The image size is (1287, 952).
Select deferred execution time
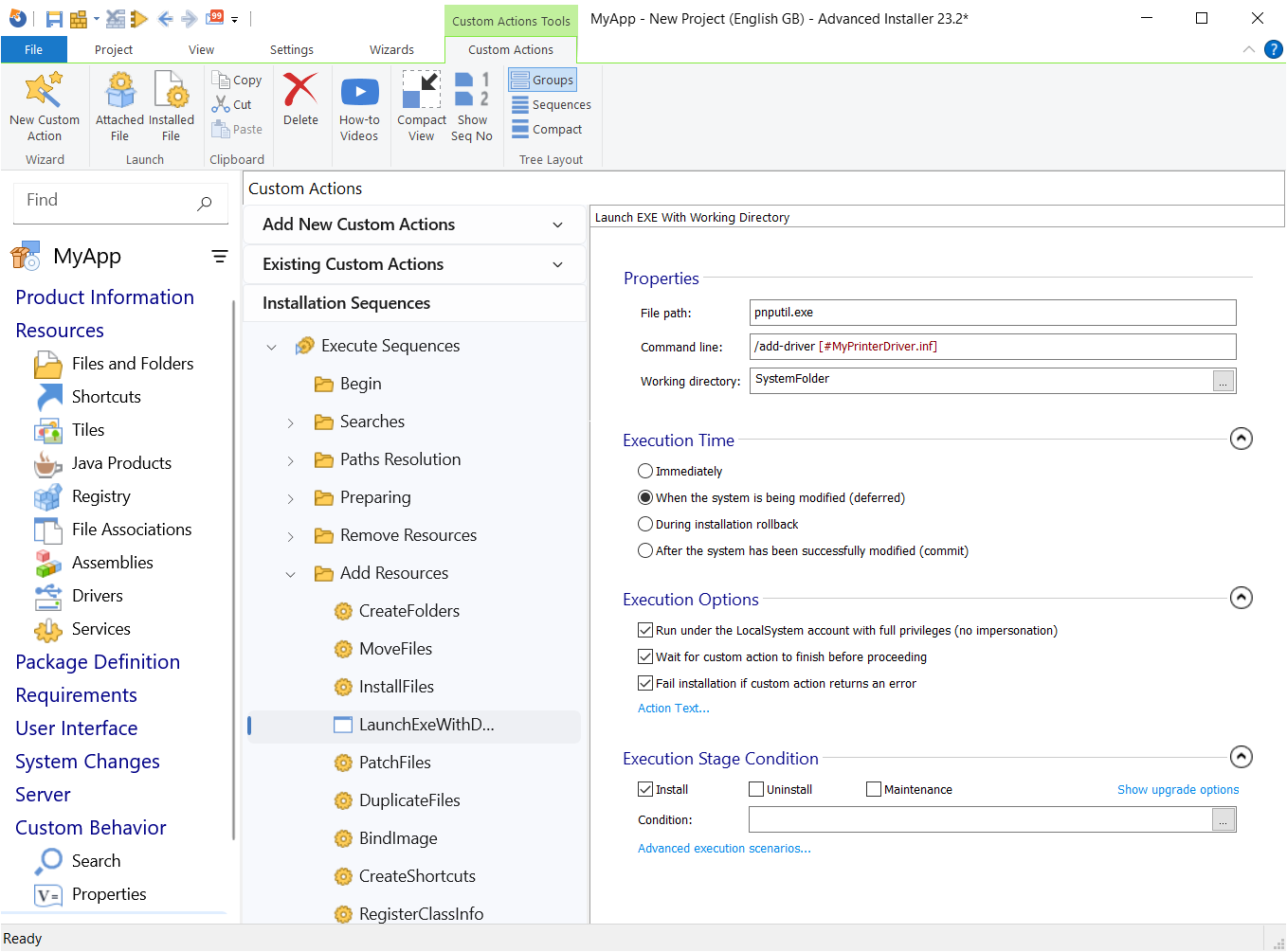pos(645,497)
